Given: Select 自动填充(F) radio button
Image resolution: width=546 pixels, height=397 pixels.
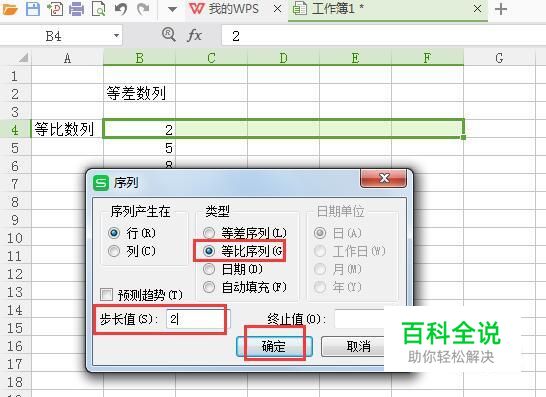Looking at the screenshot, I should [x=209, y=287].
